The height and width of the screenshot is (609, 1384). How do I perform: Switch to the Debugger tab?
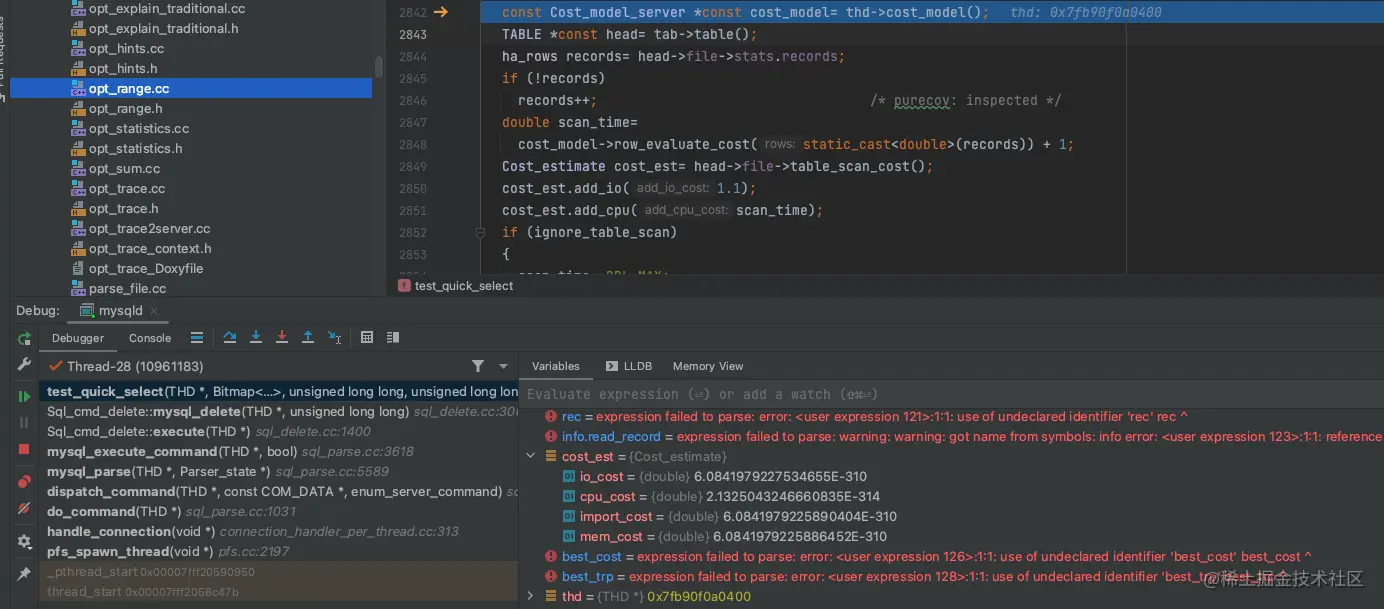(x=78, y=338)
